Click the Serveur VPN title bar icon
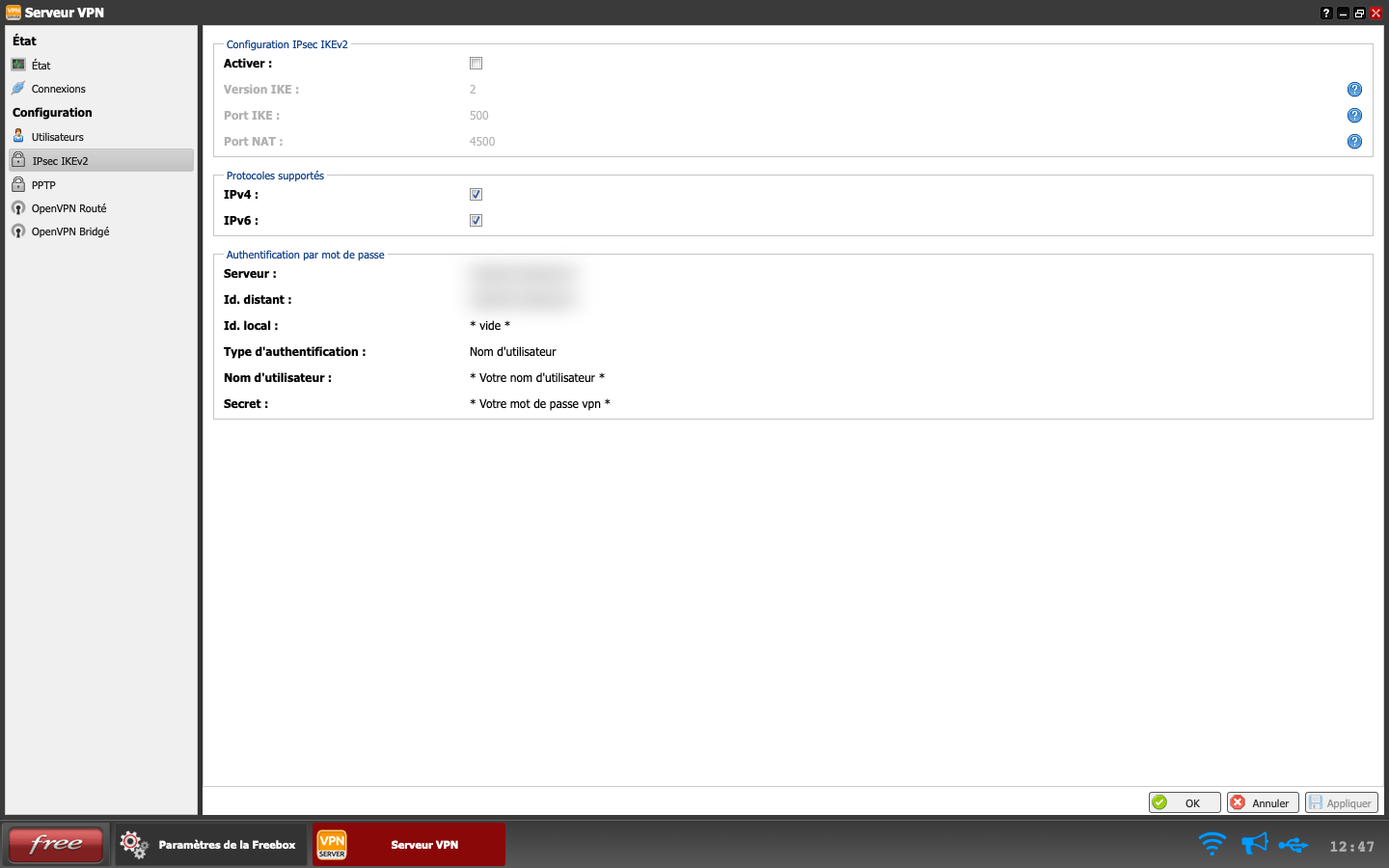The height and width of the screenshot is (868, 1389). pos(13,13)
